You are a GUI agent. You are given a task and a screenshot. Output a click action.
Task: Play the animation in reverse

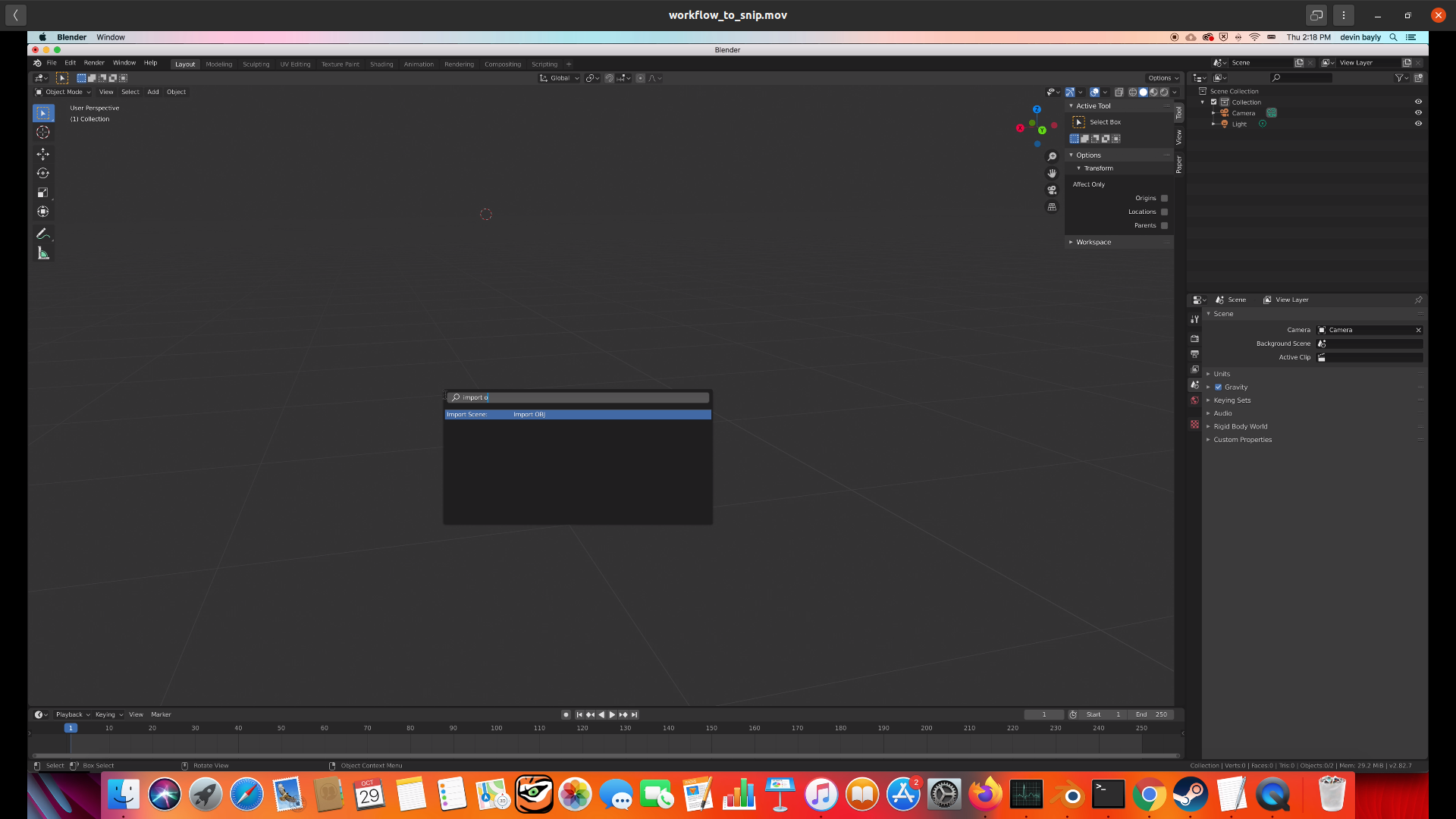[601, 715]
